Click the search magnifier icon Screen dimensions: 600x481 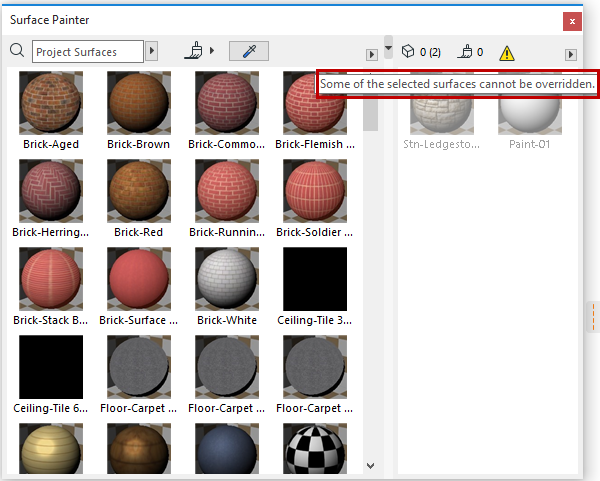click(x=17, y=51)
